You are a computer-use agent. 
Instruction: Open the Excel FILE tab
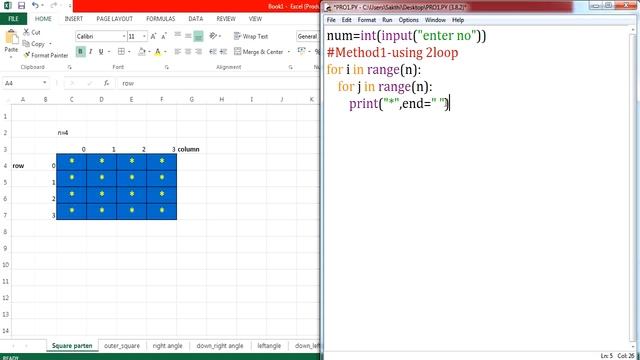pyautogui.click(x=13, y=19)
